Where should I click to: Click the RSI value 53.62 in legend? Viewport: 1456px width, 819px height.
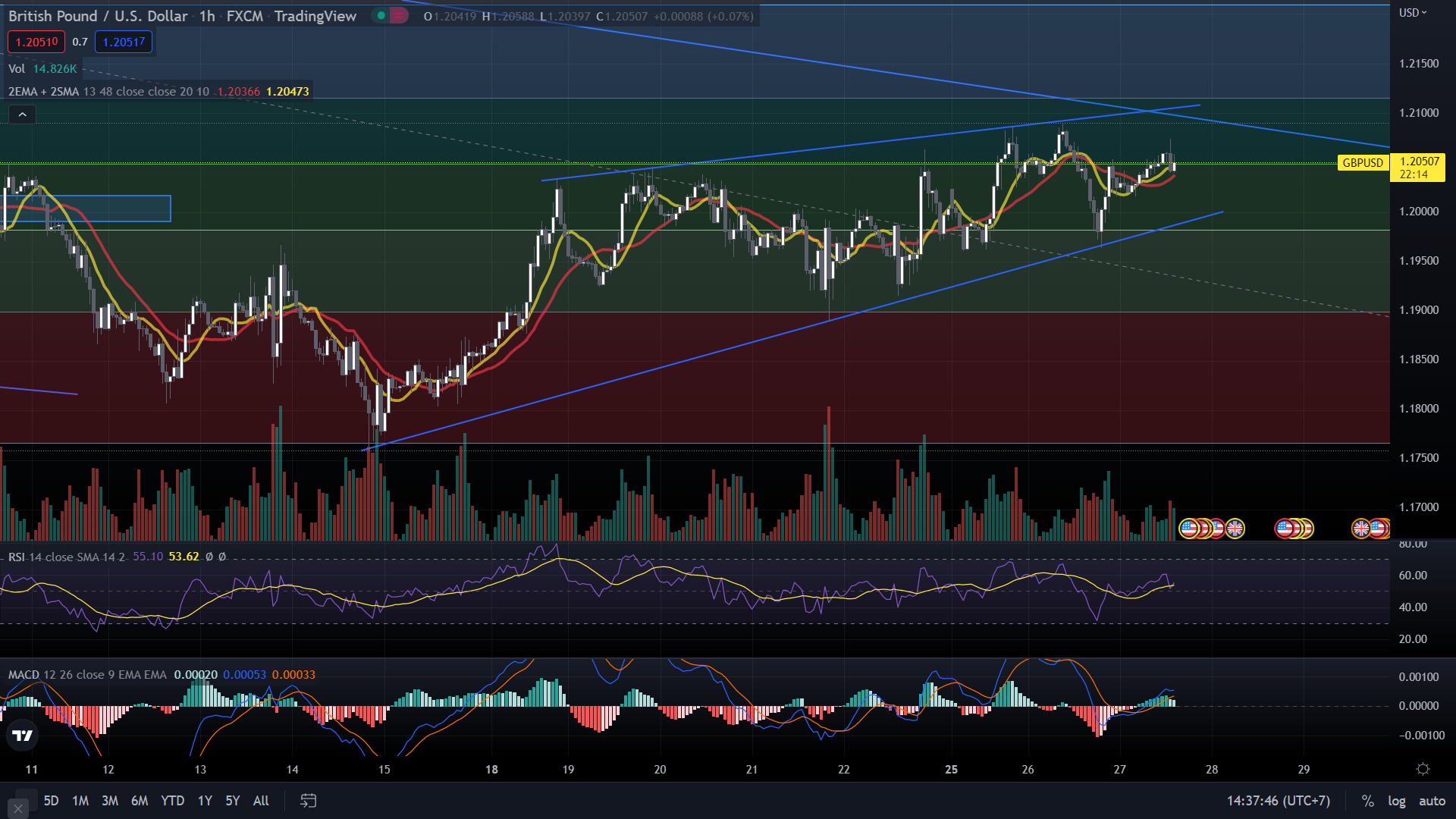[x=184, y=557]
